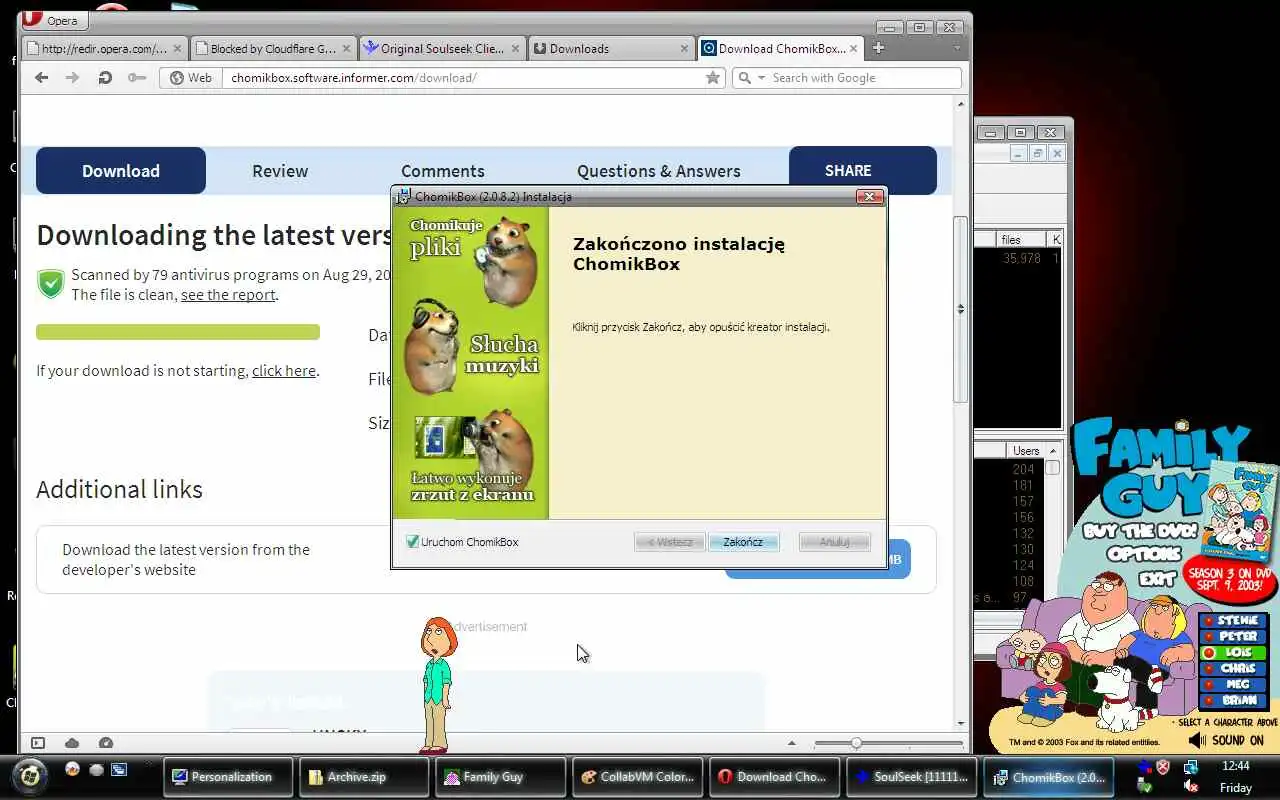Viewport: 1280px width, 800px height.
Task: Close the Blocked by Cloudflare tab
Action: [347, 48]
